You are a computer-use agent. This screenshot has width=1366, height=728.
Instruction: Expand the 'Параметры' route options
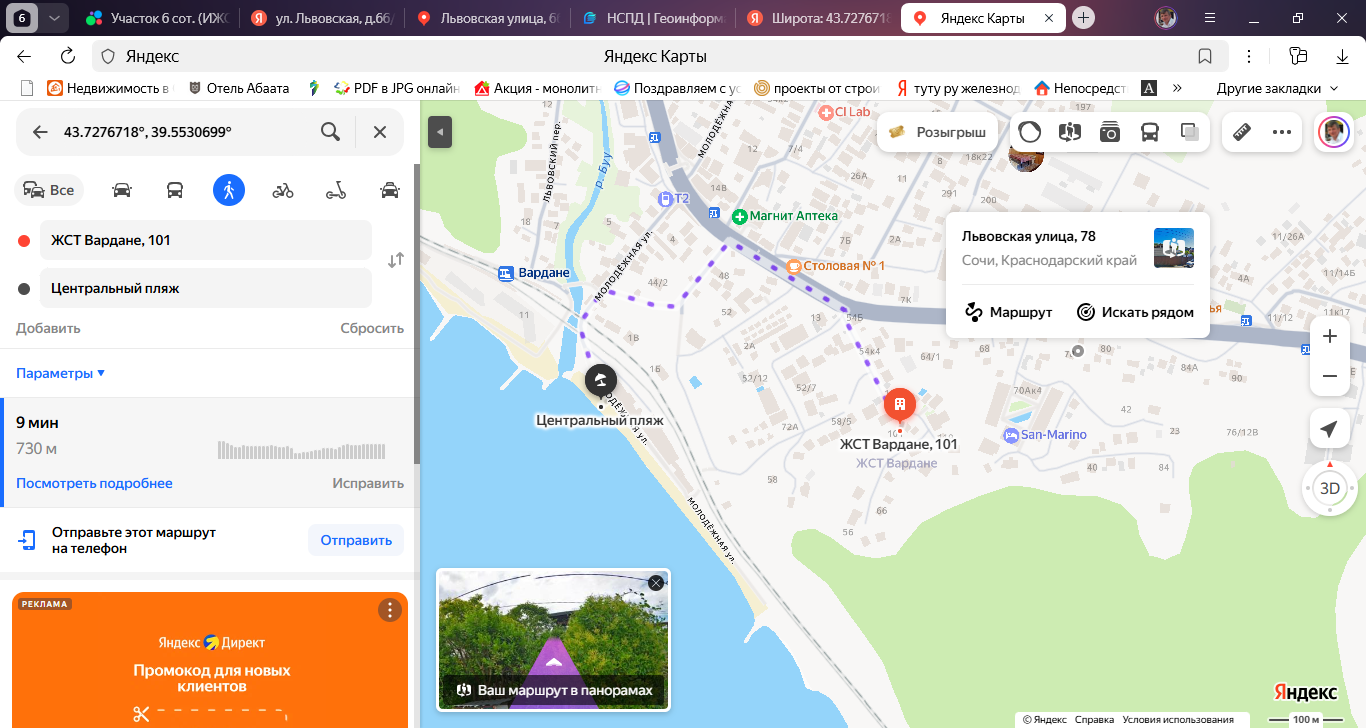click(60, 373)
